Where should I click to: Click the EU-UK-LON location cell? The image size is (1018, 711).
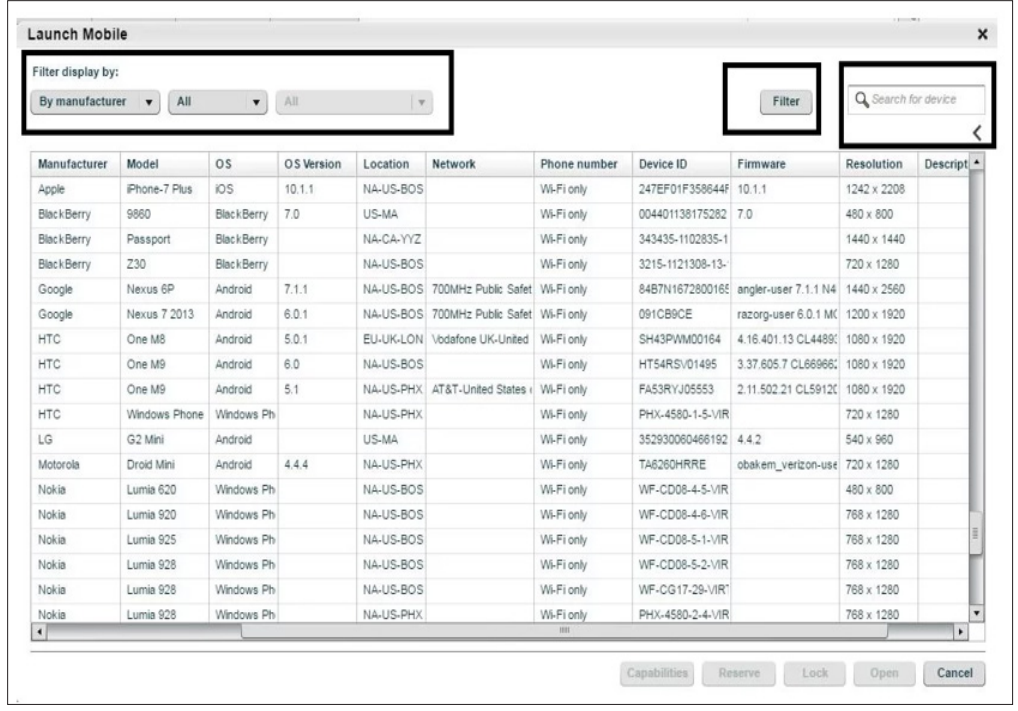point(391,340)
